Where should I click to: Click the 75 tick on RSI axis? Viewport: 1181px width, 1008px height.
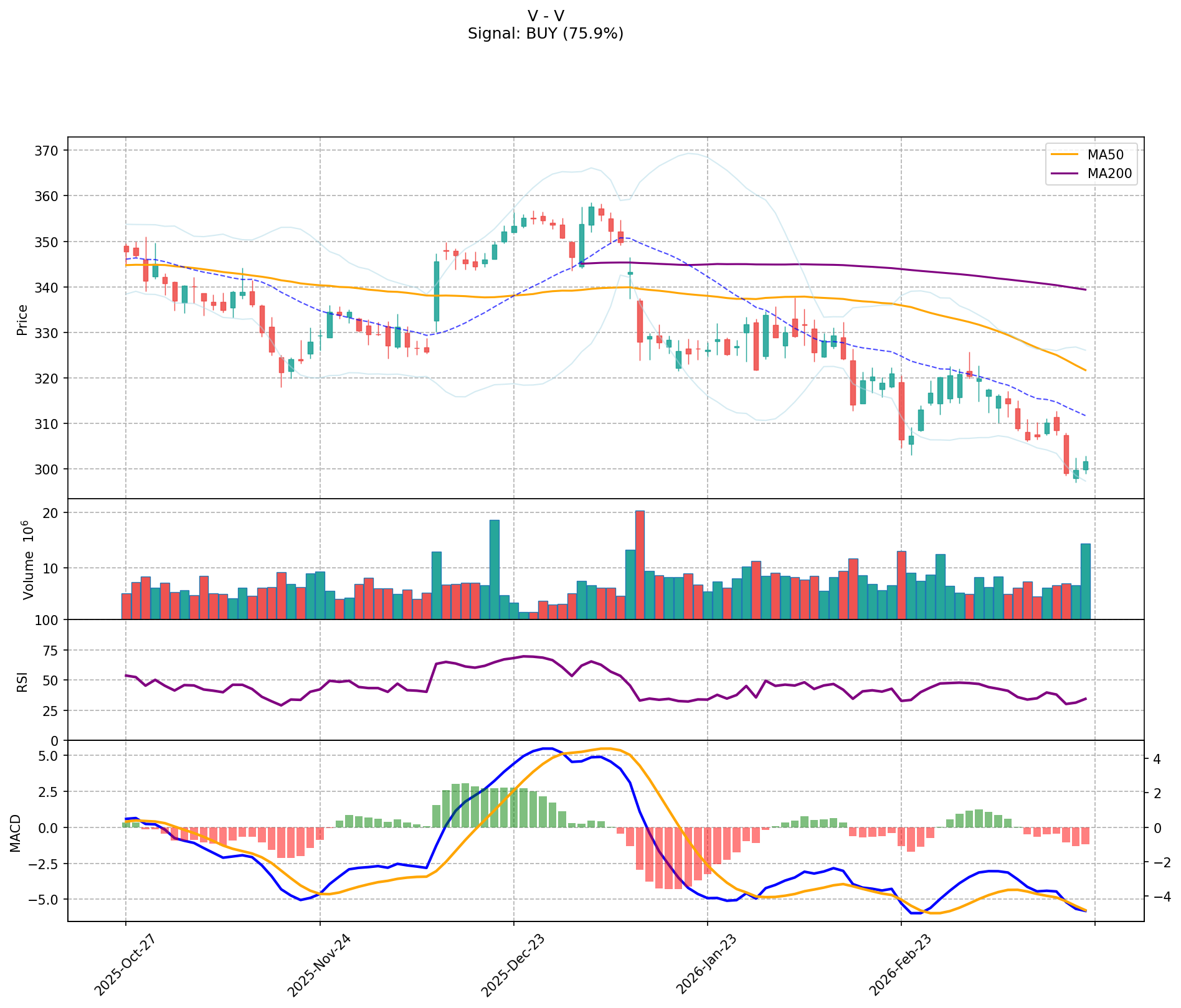(x=50, y=651)
